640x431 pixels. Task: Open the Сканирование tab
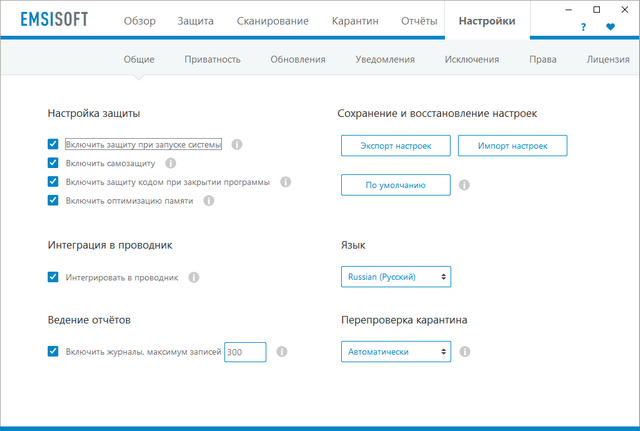point(273,21)
